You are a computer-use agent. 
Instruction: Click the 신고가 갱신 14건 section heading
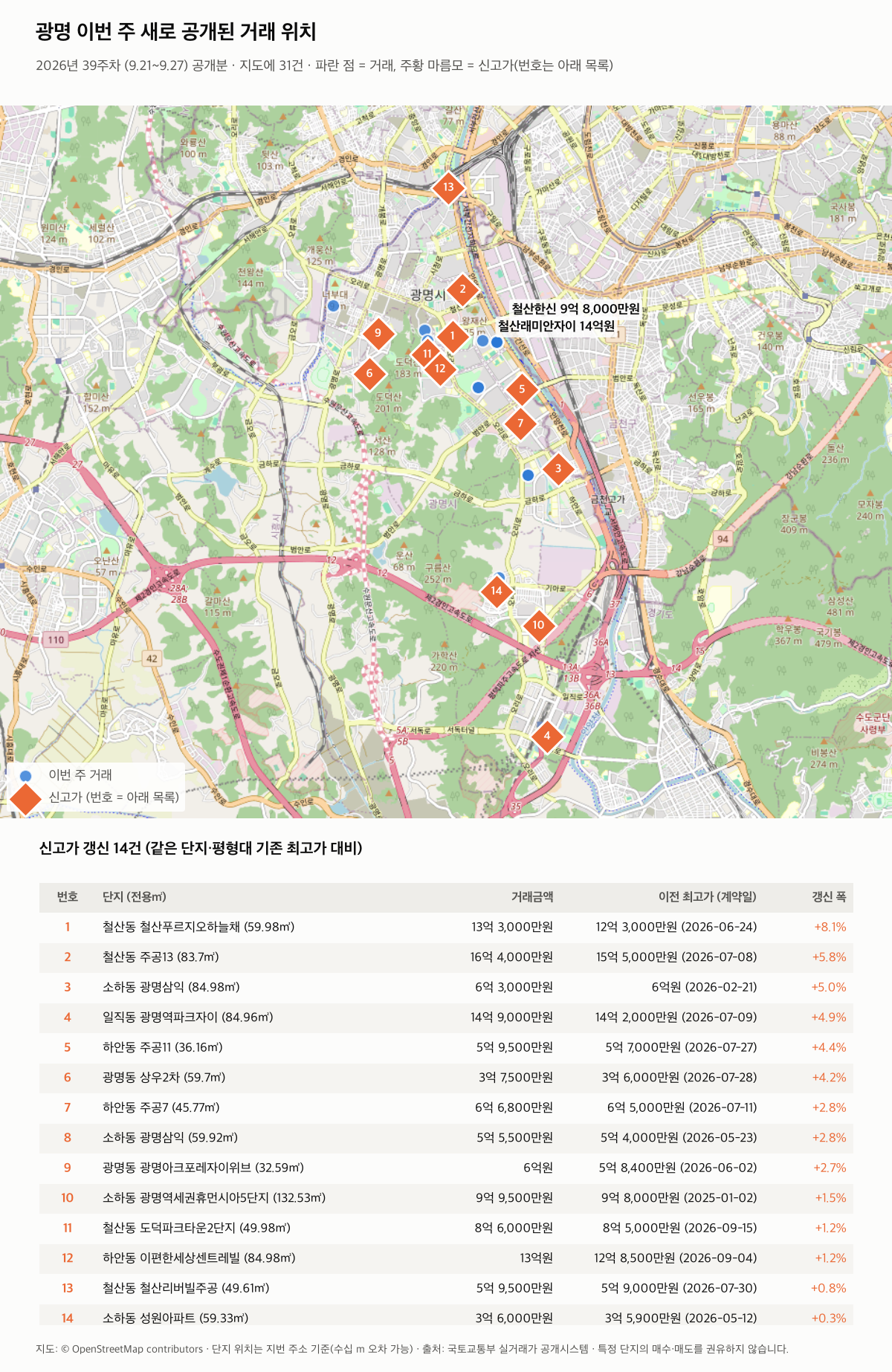click(x=201, y=848)
